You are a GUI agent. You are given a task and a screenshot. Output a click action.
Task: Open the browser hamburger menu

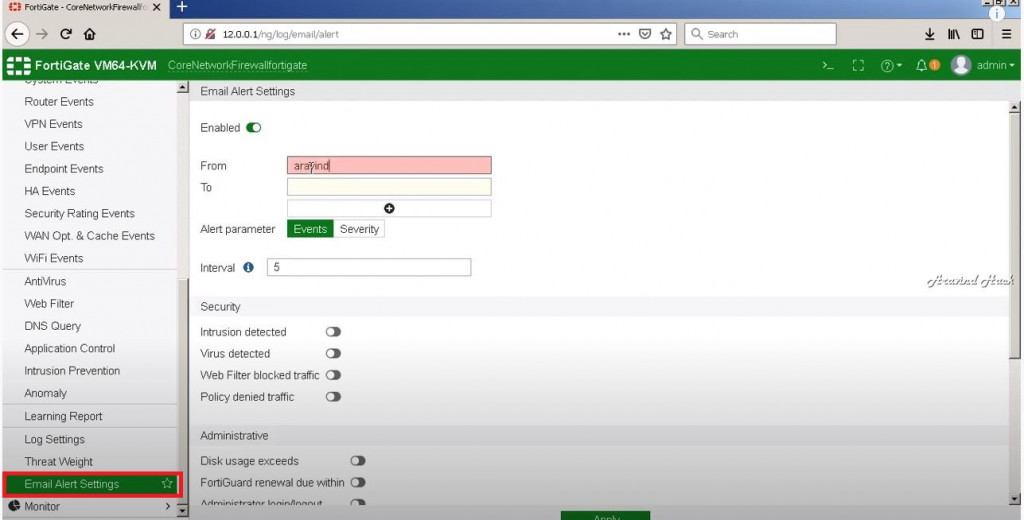1006,34
